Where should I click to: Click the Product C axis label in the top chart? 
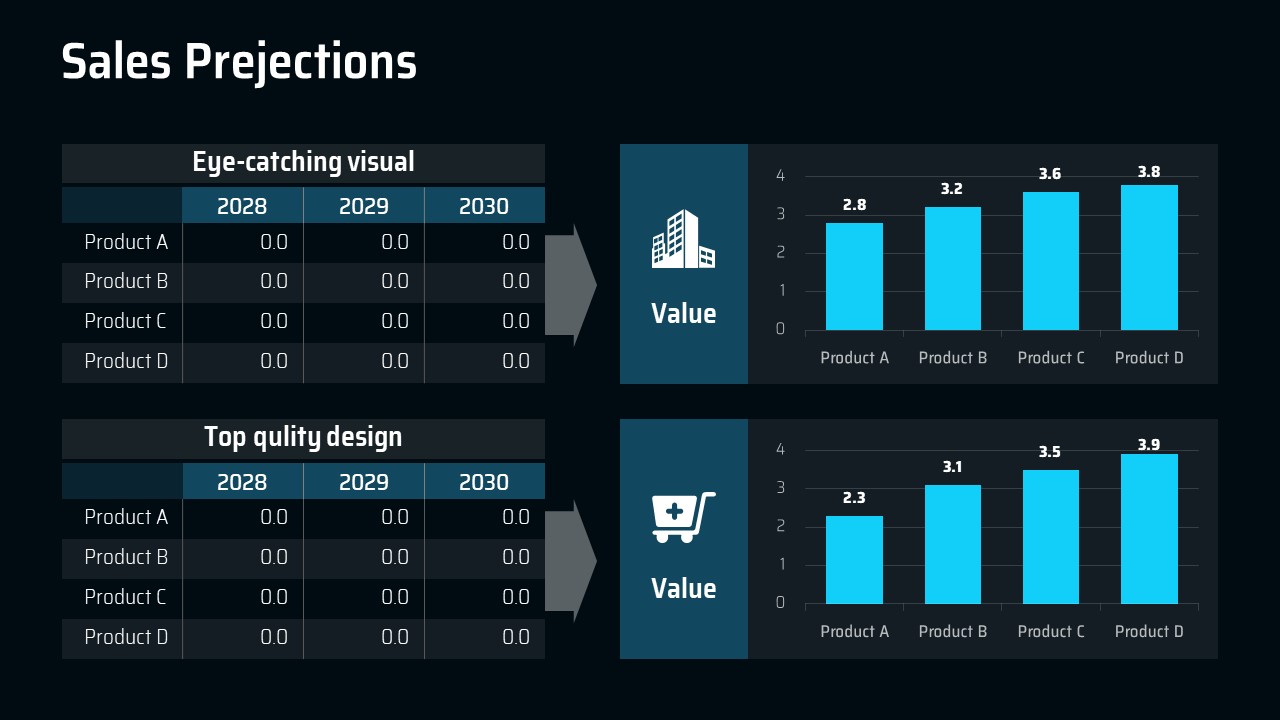[x=1051, y=358]
